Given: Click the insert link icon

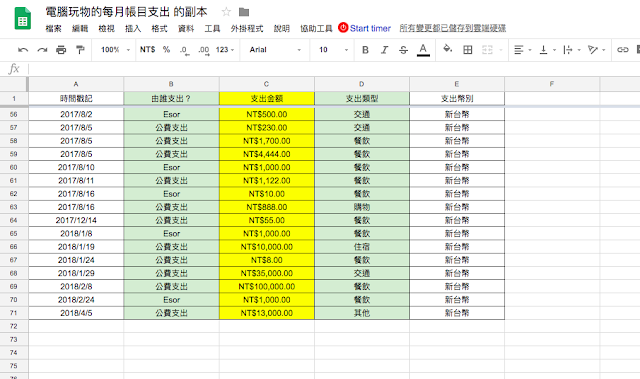Looking at the screenshot, I should pyautogui.click(x=622, y=50).
